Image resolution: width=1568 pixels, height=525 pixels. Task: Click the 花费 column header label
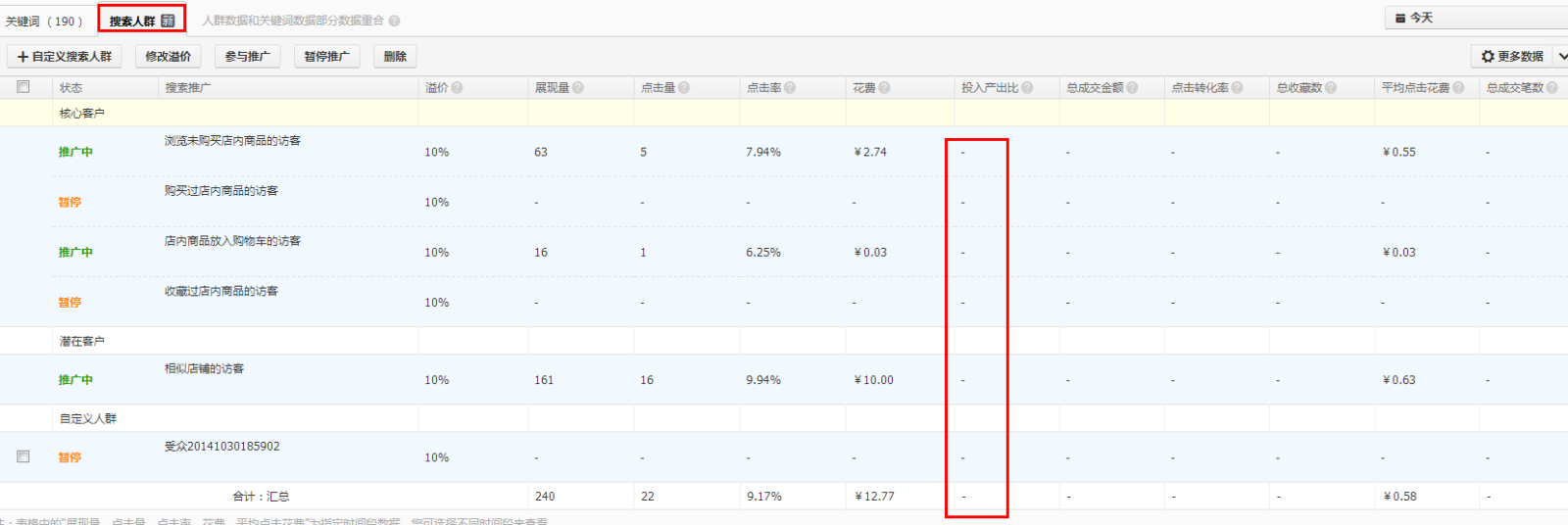[x=864, y=88]
